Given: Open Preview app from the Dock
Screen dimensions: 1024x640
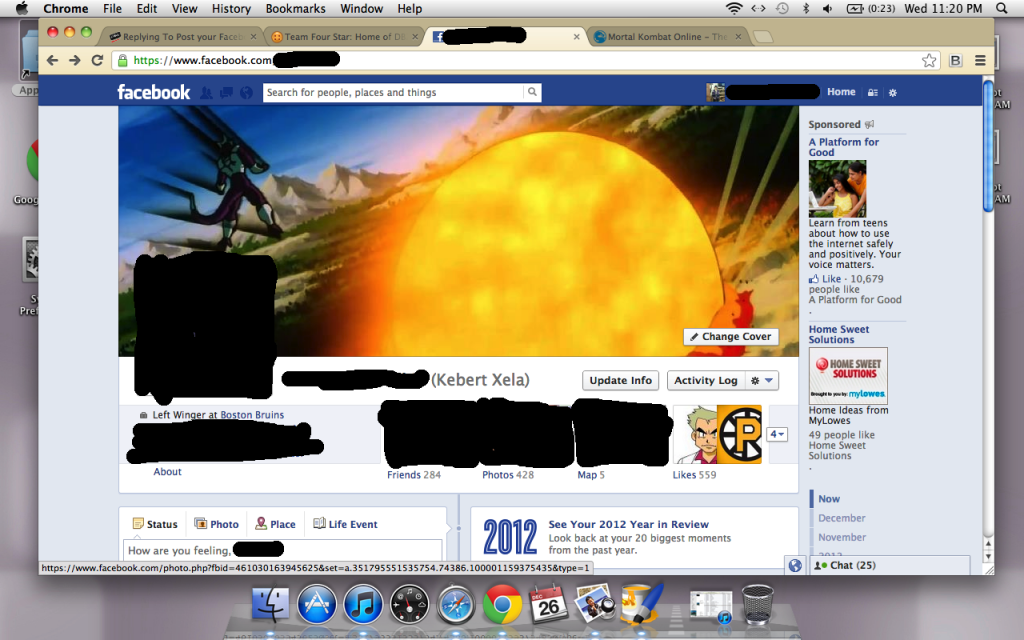Looking at the screenshot, I should (595, 604).
